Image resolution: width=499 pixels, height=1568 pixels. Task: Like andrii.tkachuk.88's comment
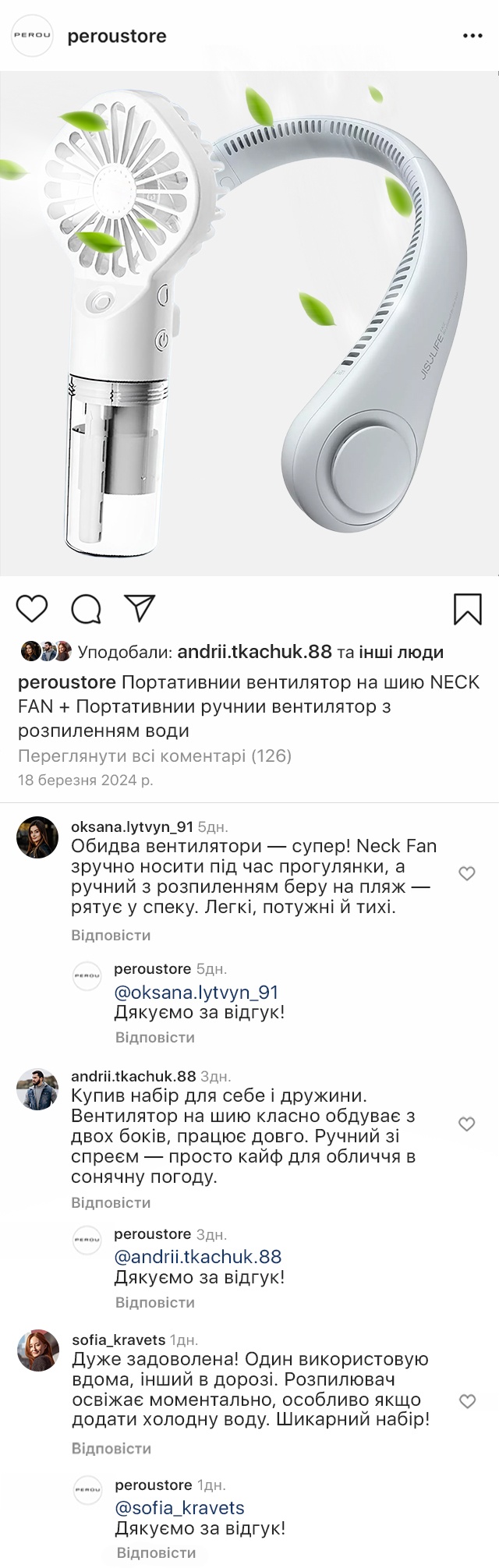467,1124
